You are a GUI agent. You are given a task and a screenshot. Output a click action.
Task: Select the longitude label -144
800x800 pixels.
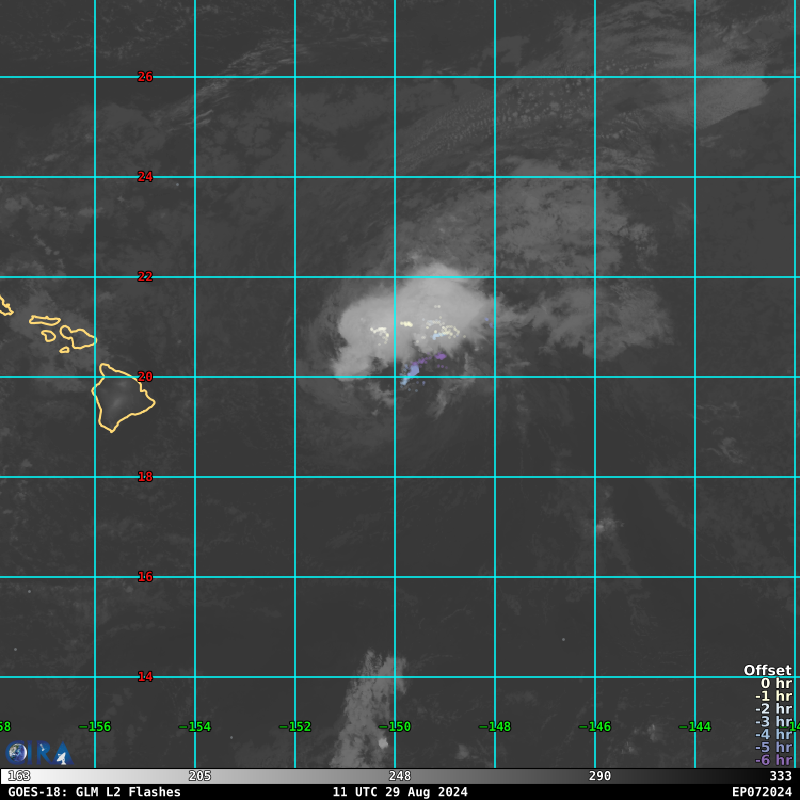click(695, 727)
